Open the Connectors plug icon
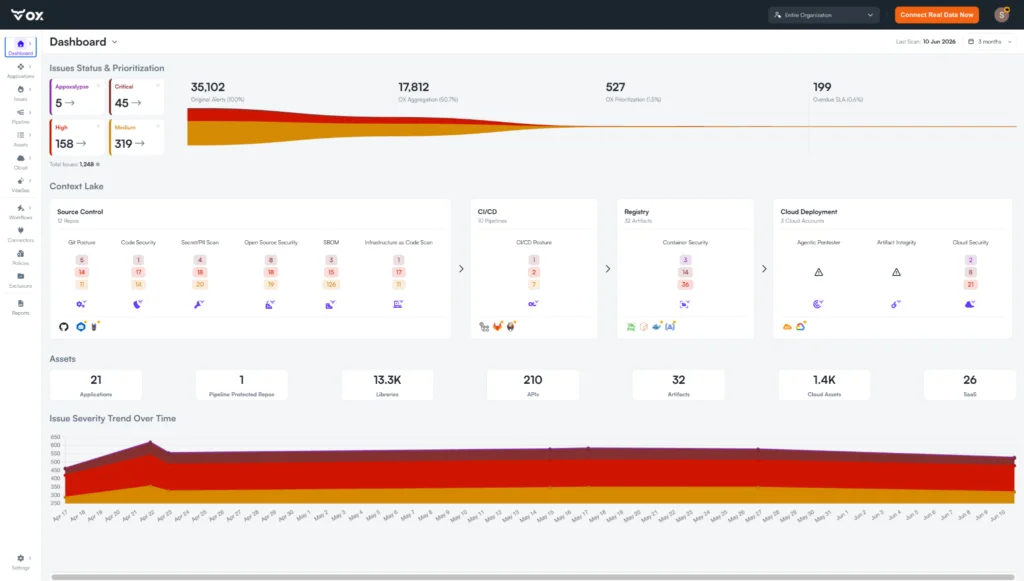Screen dimensions: 1024x581 (20, 234)
